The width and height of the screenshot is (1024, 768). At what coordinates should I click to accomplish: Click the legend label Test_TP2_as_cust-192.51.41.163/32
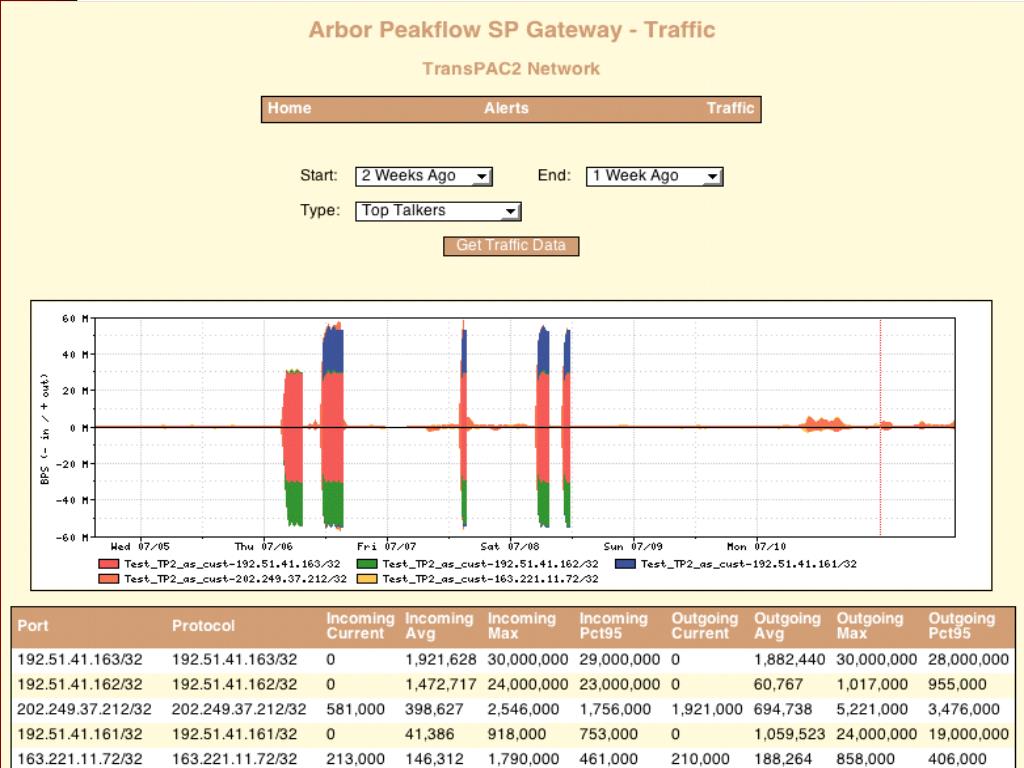[x=232, y=564]
